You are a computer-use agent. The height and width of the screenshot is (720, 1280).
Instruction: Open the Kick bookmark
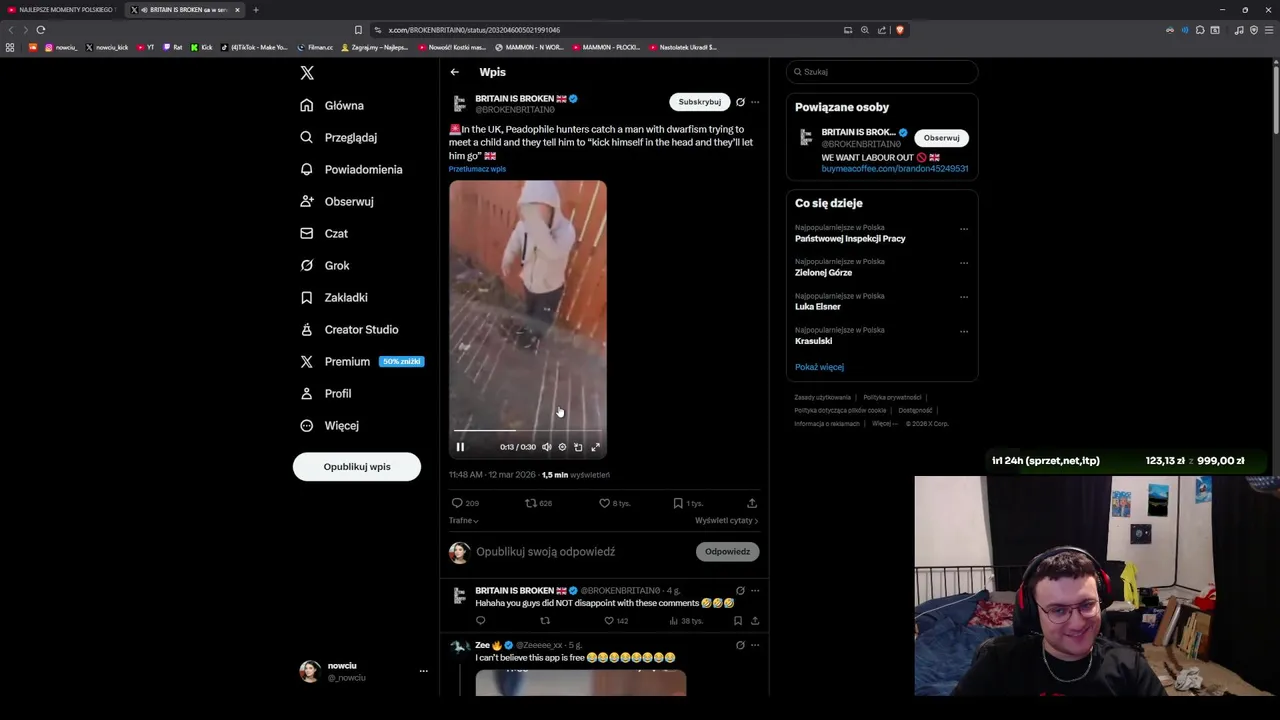tap(201, 47)
